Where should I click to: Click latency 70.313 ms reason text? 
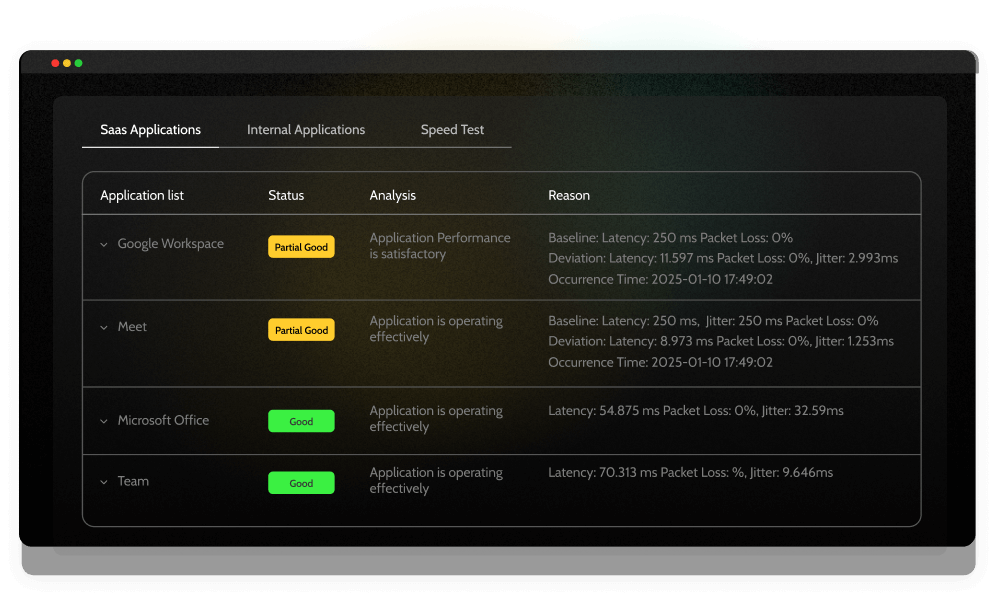click(x=691, y=473)
